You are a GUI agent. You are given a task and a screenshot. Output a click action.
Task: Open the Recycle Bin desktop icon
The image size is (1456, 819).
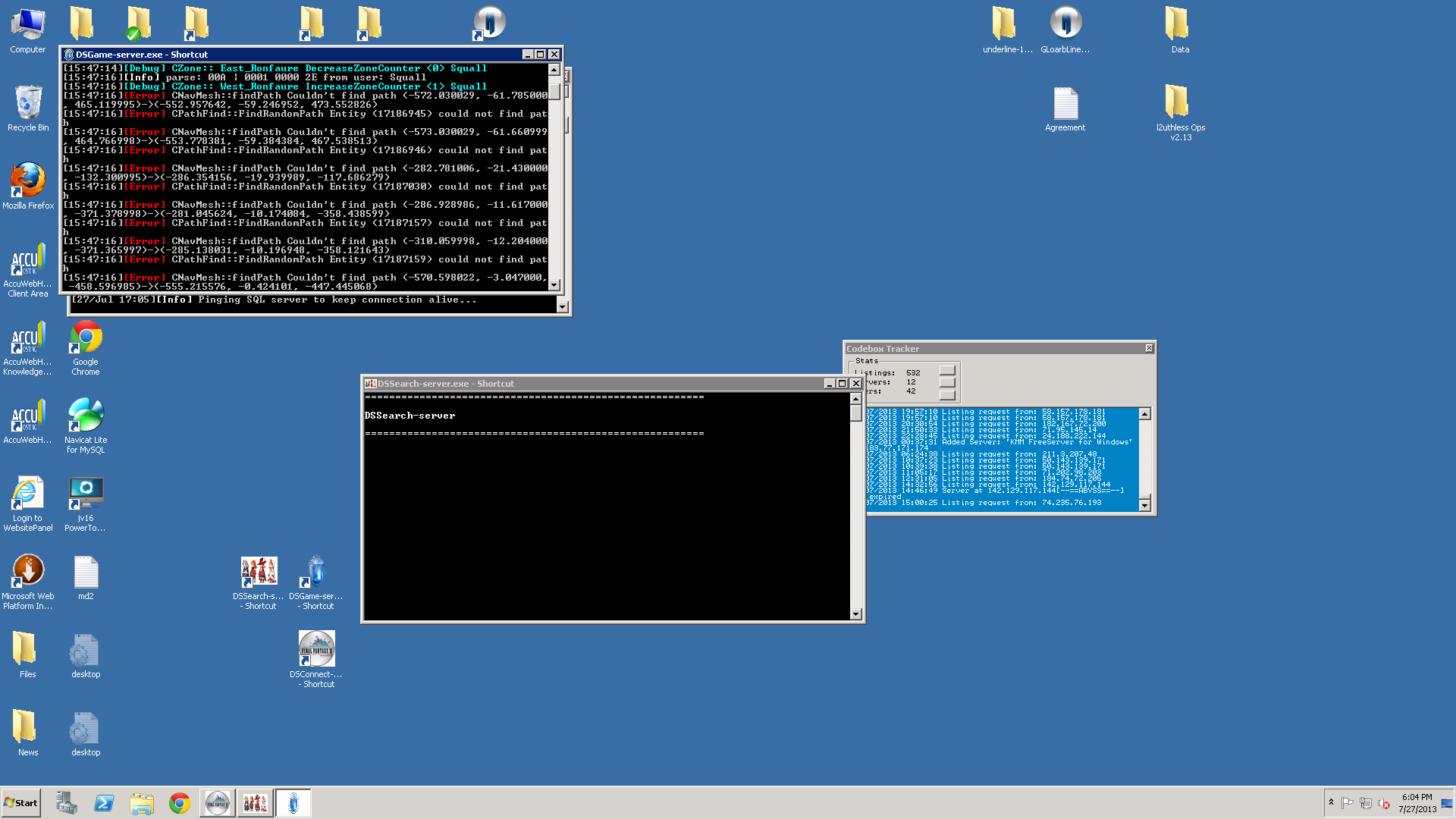pos(28,103)
